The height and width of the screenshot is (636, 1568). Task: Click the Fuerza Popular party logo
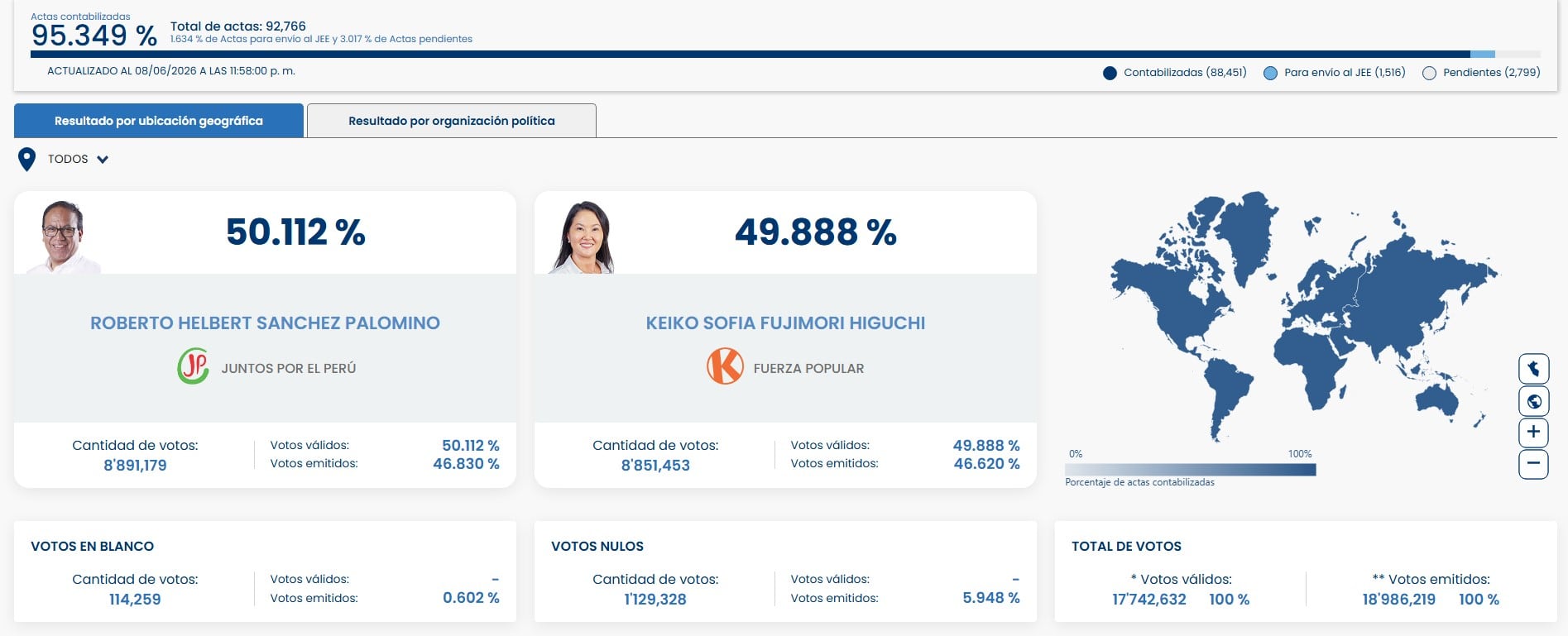tap(725, 366)
